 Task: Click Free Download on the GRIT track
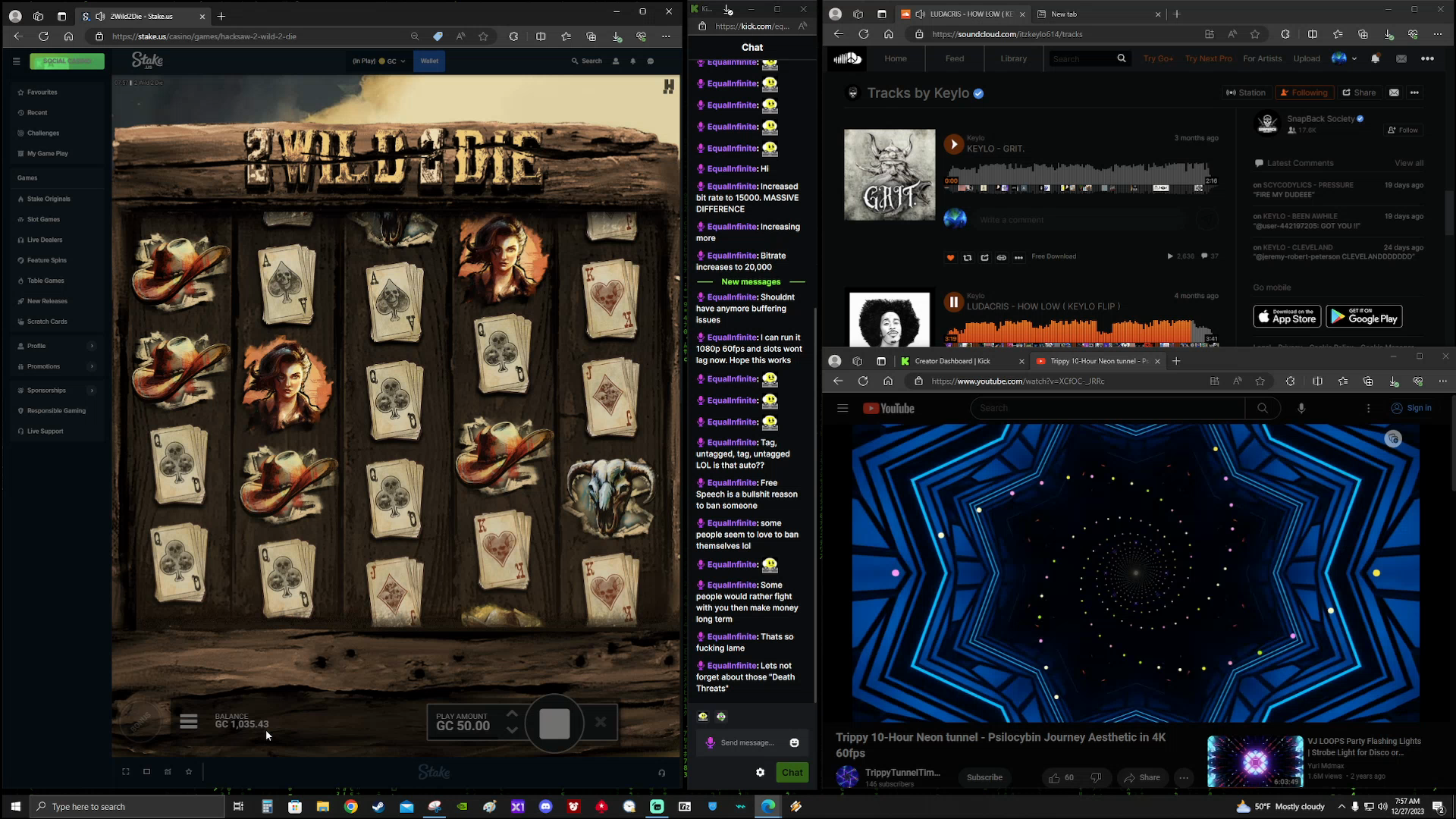click(x=1053, y=256)
